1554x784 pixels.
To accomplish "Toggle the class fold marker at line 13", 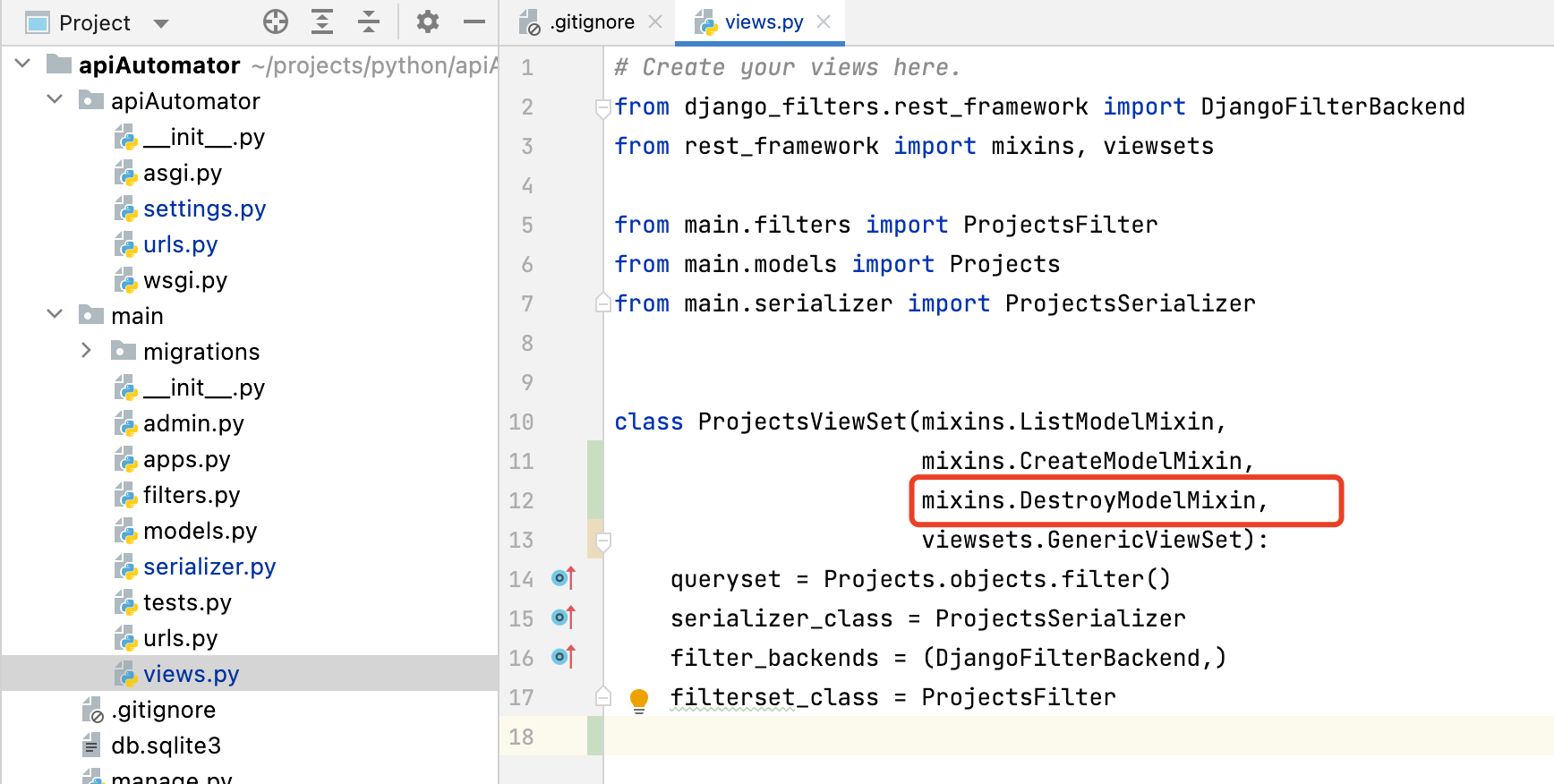I will (x=603, y=541).
